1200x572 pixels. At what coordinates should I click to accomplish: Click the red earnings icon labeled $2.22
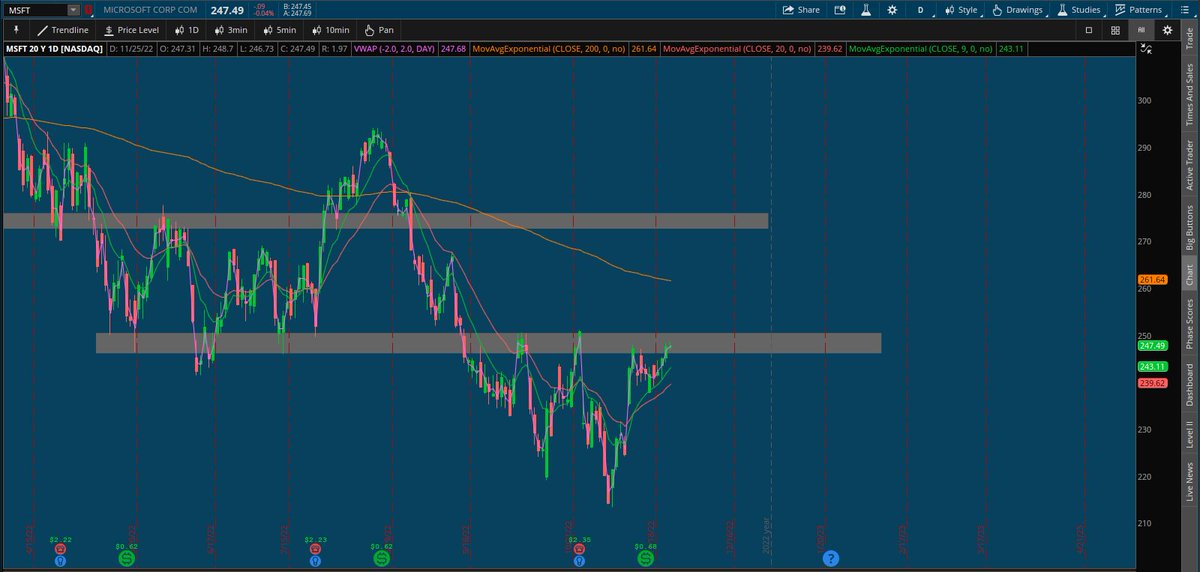(x=62, y=549)
